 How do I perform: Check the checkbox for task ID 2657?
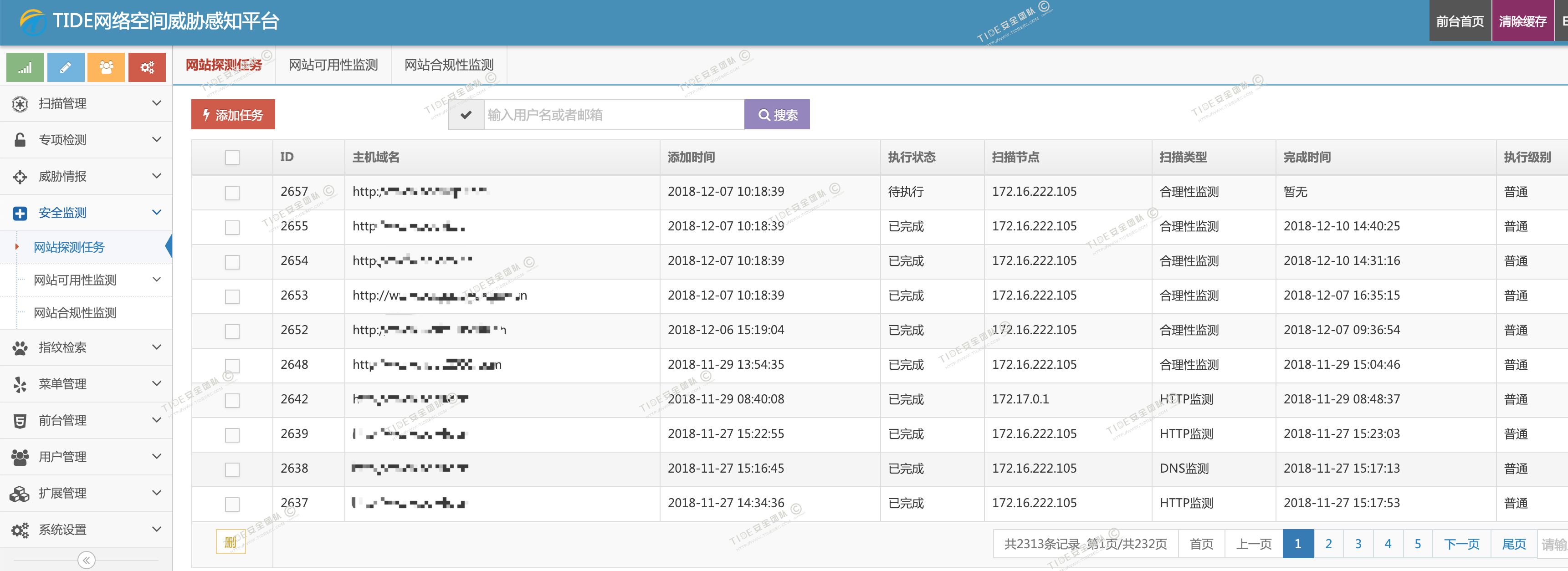pyautogui.click(x=232, y=192)
